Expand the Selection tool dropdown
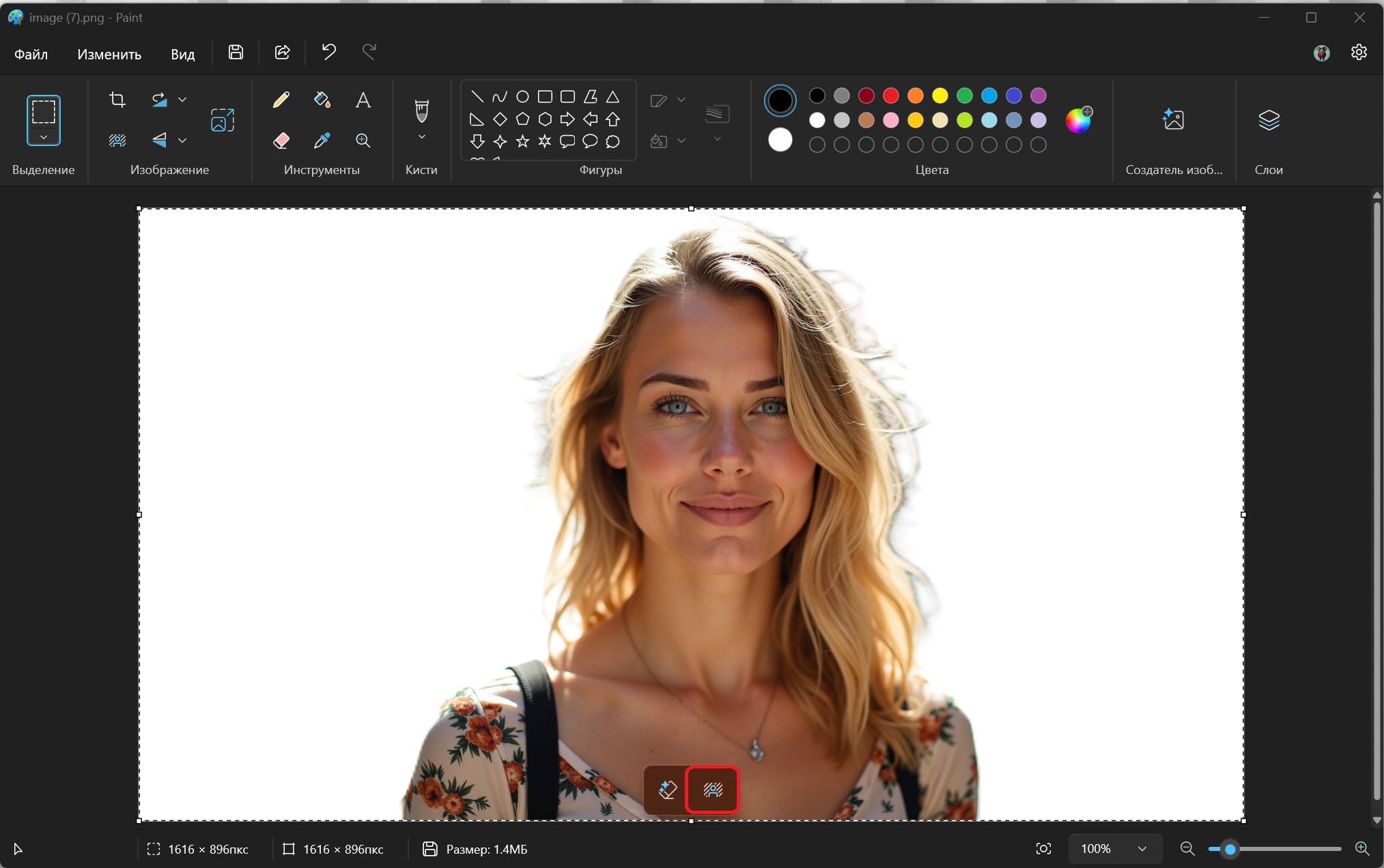The width and height of the screenshot is (1384, 868). [44, 137]
